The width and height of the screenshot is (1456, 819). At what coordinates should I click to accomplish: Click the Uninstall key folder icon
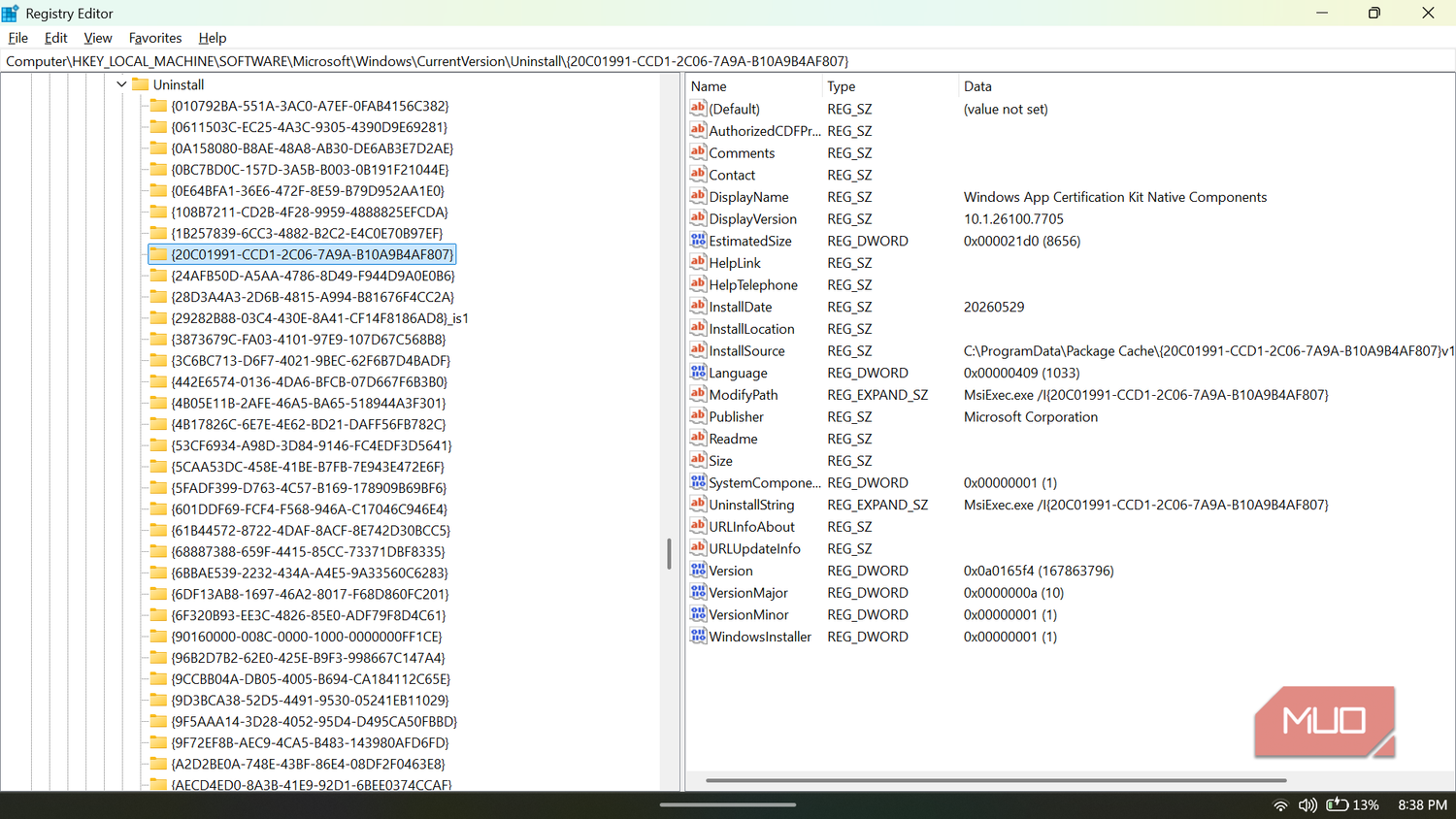[x=141, y=84]
